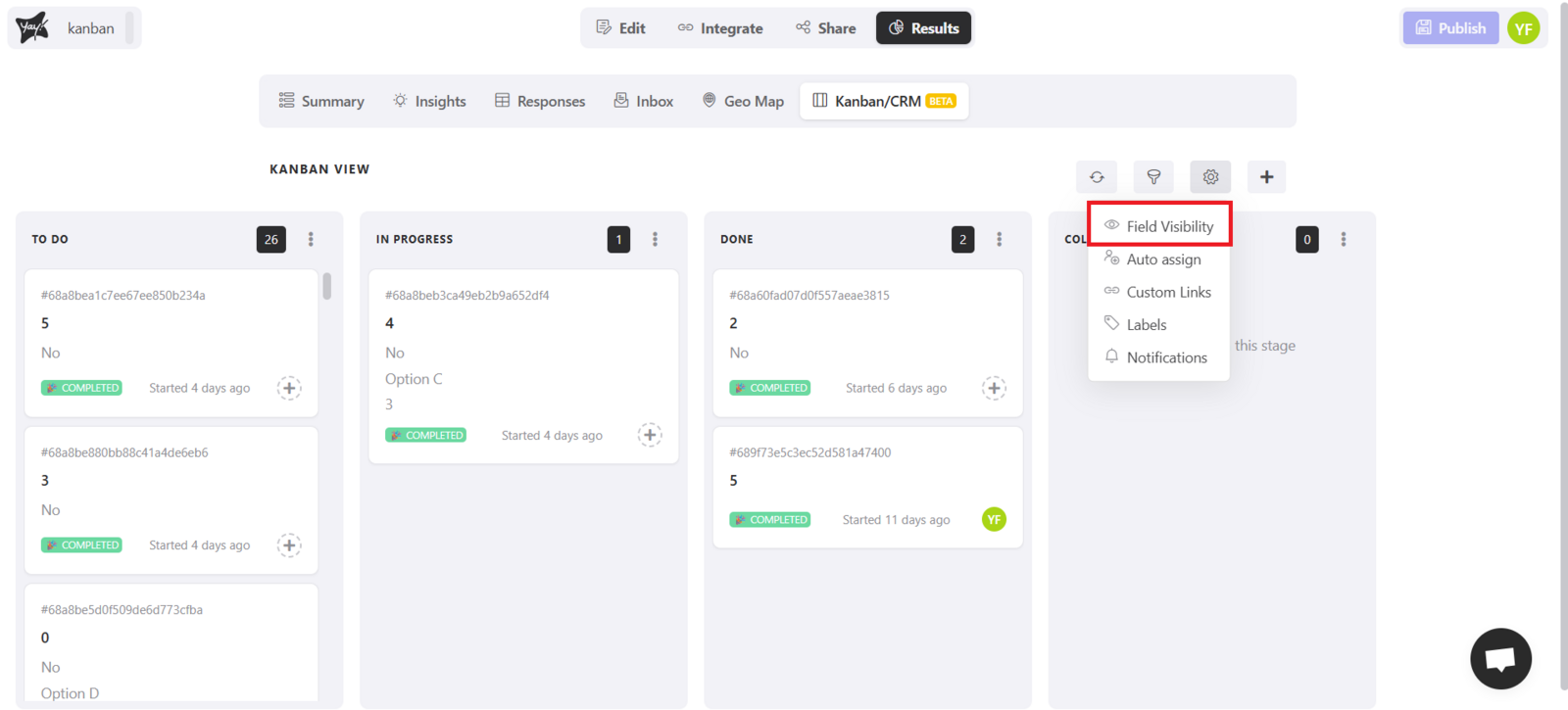Screen dimensions: 1568x710
Task: Click the YF assignee badge on Done card
Action: (x=994, y=519)
